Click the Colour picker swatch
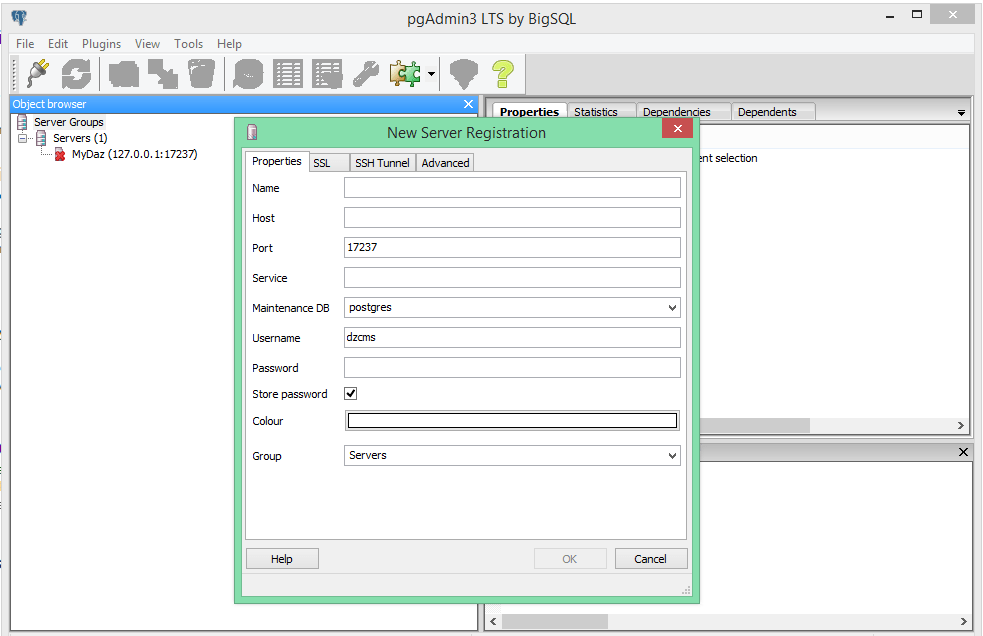983x636 pixels. pyautogui.click(x=512, y=421)
